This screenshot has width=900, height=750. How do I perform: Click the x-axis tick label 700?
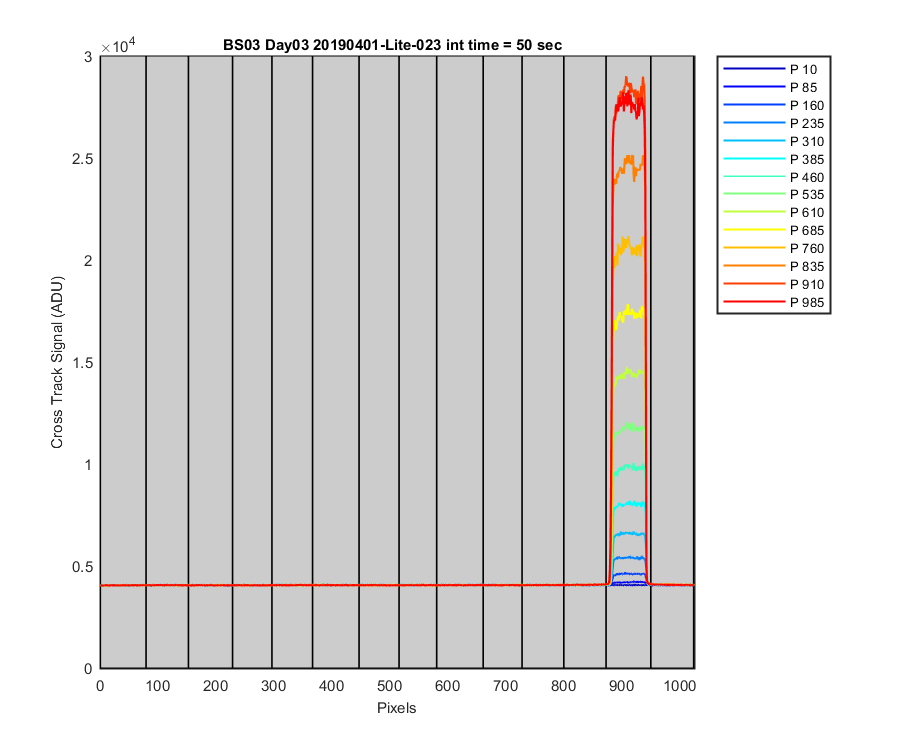505,686
